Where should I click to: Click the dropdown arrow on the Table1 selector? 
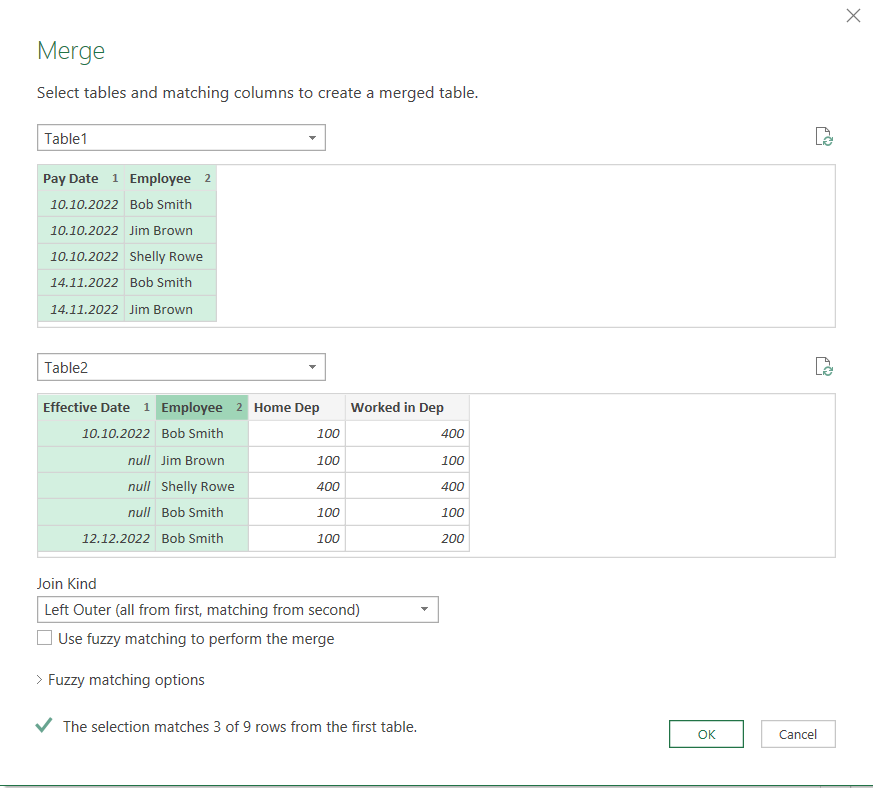(313, 137)
